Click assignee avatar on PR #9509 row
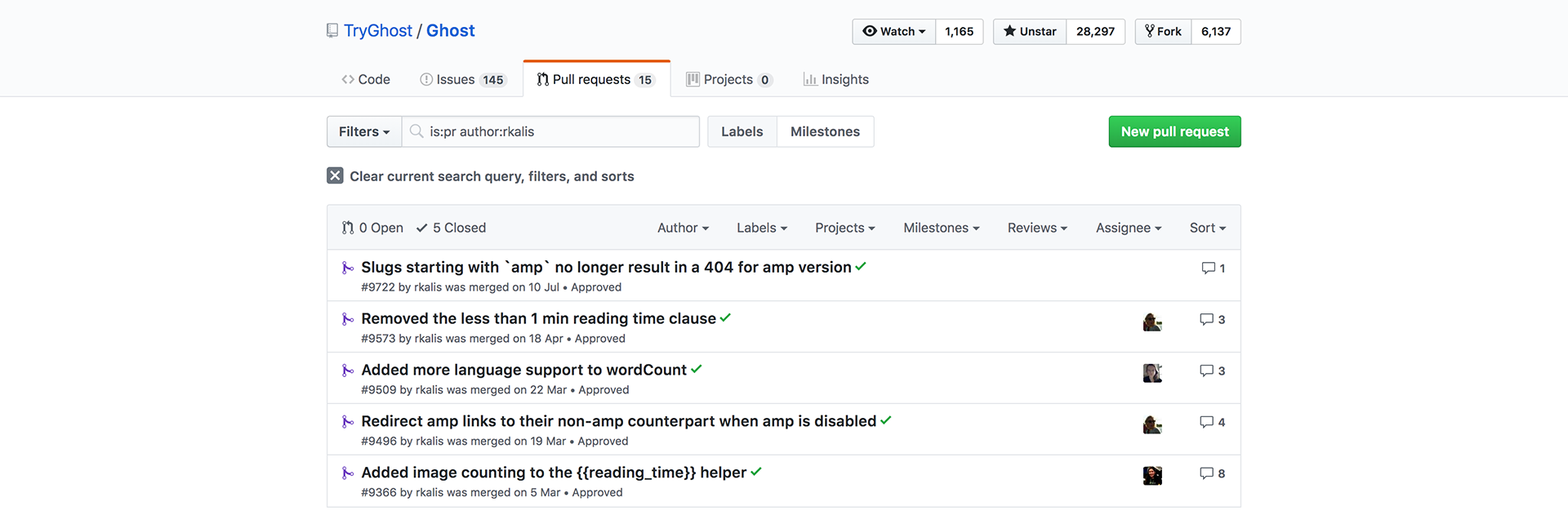Viewport: 1568px width, 515px height. [x=1152, y=373]
